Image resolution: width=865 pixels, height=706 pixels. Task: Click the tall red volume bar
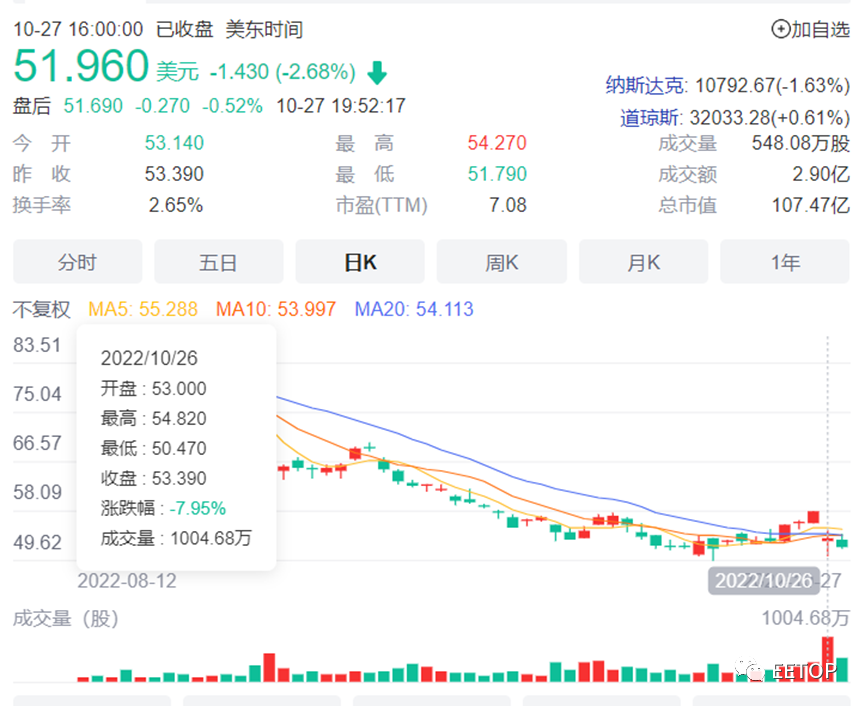tap(828, 660)
